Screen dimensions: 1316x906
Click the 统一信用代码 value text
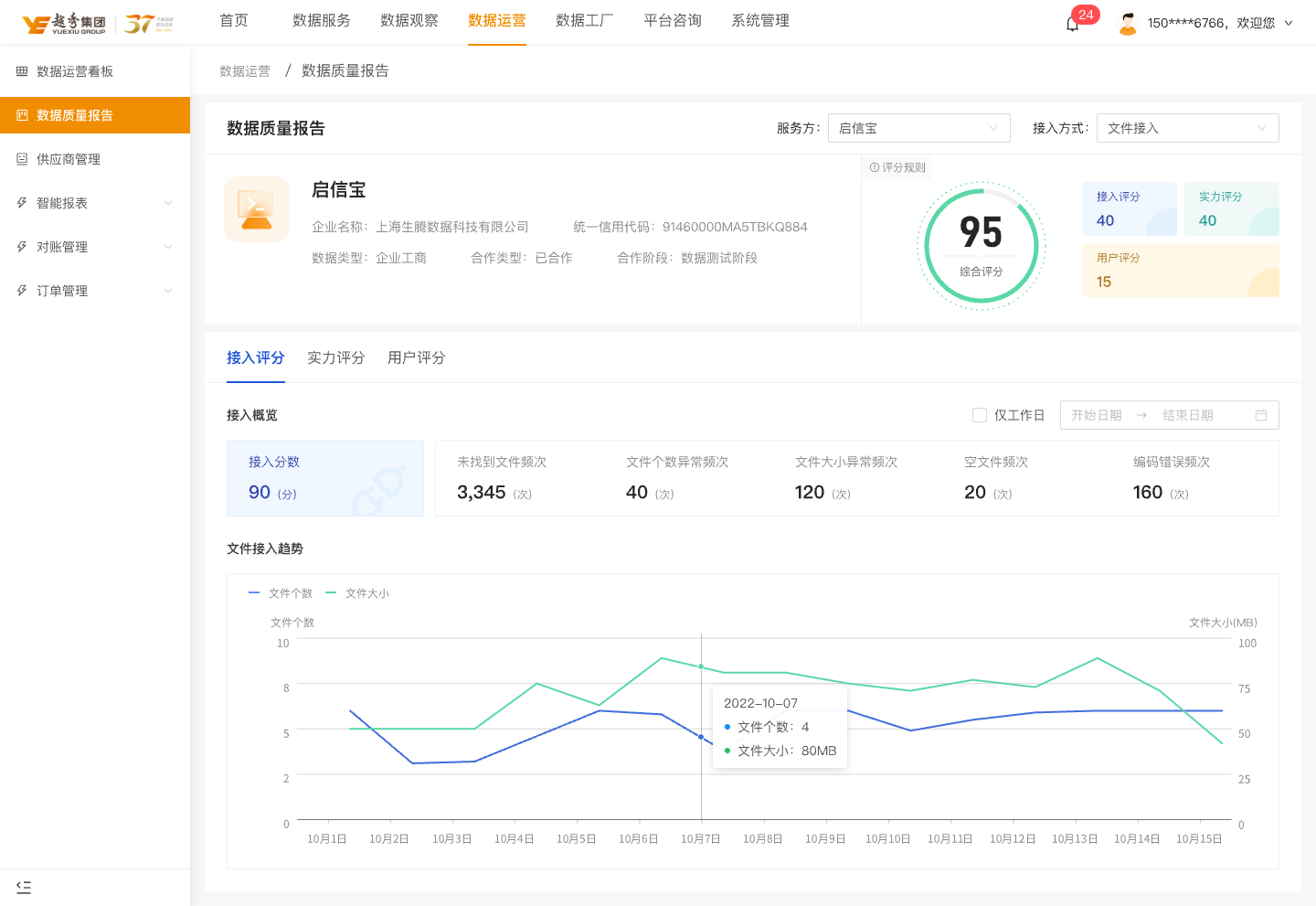pyautogui.click(x=735, y=227)
